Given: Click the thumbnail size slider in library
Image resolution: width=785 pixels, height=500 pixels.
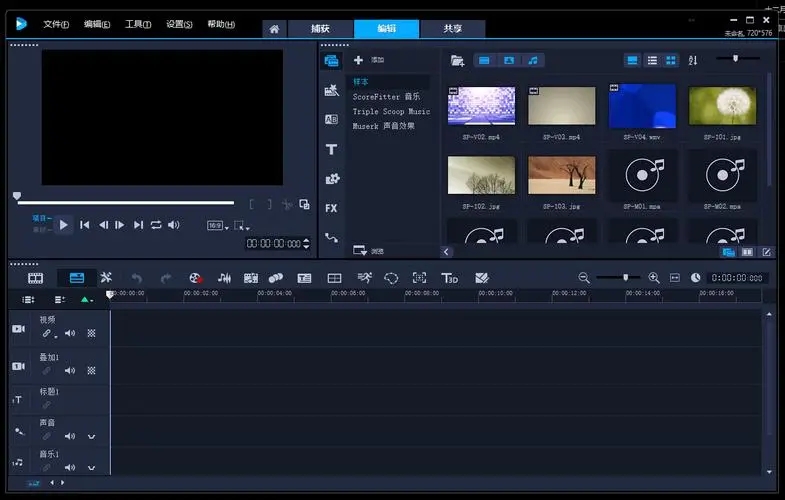Looking at the screenshot, I should click(736, 59).
